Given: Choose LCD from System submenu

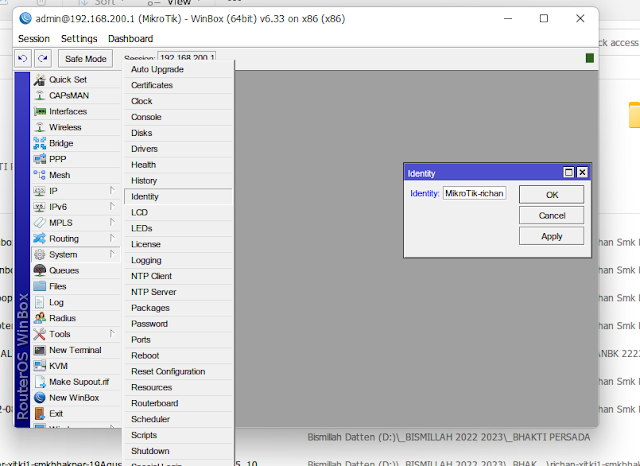Looking at the screenshot, I should [178, 213].
